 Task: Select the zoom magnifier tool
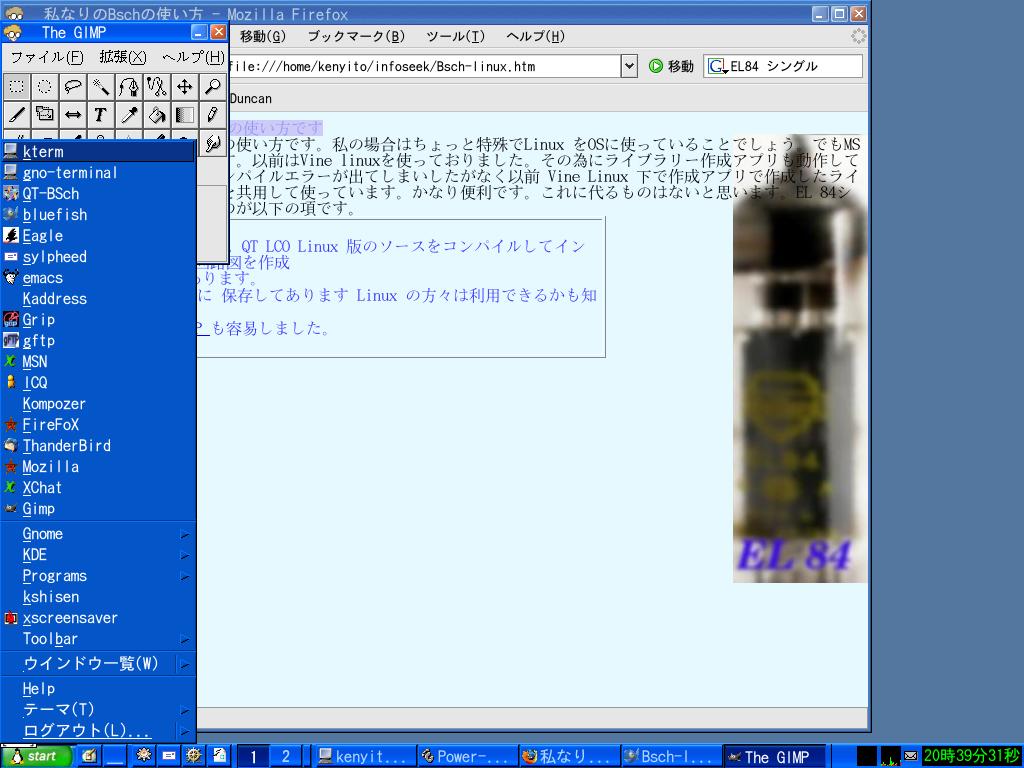[x=211, y=87]
